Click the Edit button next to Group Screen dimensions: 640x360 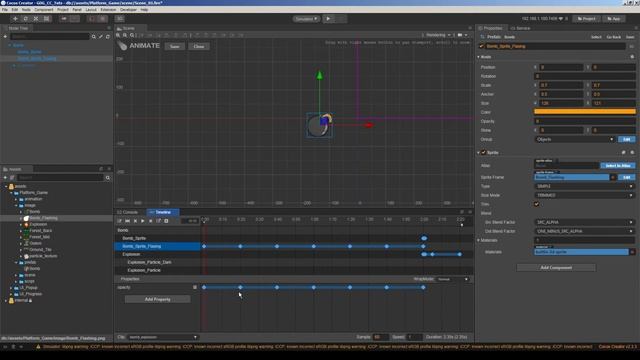627,140
